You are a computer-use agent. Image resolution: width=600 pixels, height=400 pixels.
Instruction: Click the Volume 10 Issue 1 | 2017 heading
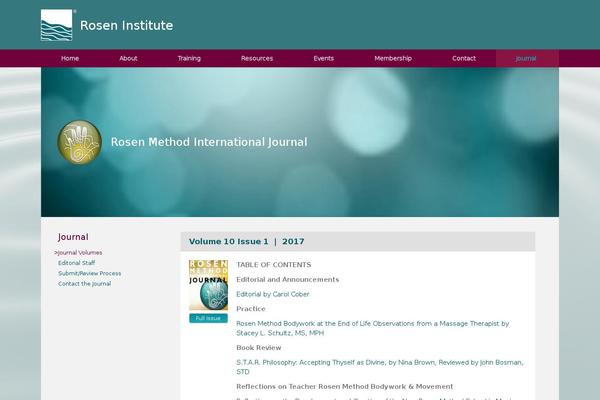point(246,242)
